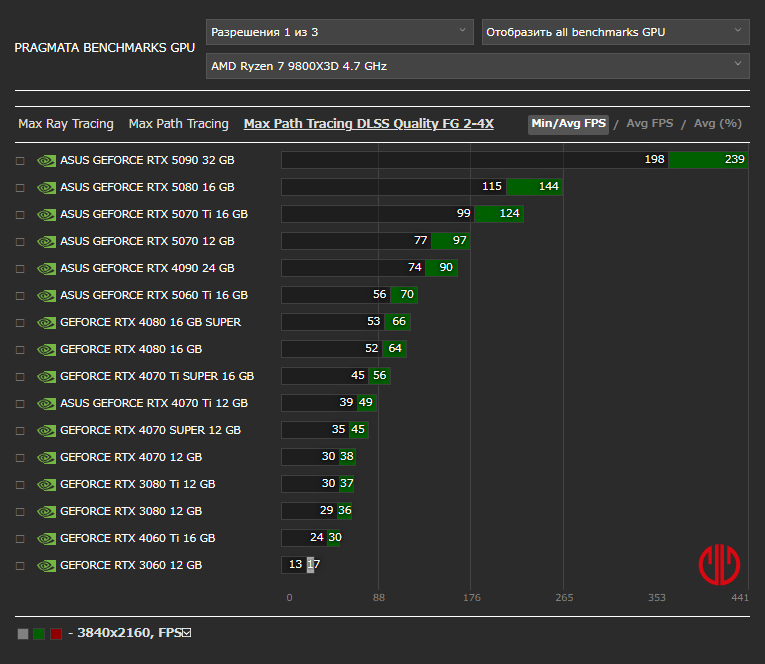765x664 pixels.
Task: Show the Avg FPS view
Action: [649, 124]
